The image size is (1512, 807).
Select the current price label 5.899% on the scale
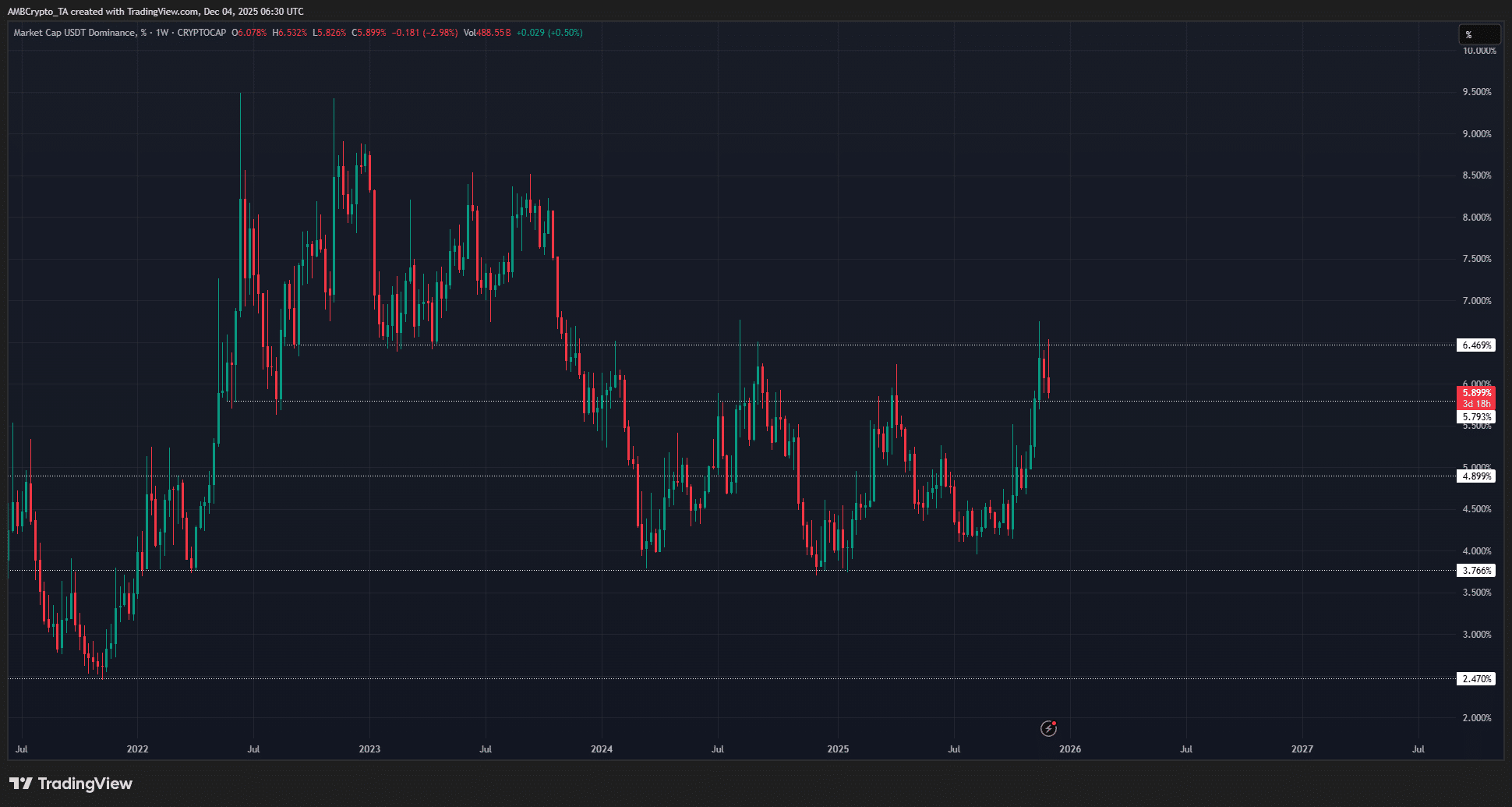pos(1477,394)
